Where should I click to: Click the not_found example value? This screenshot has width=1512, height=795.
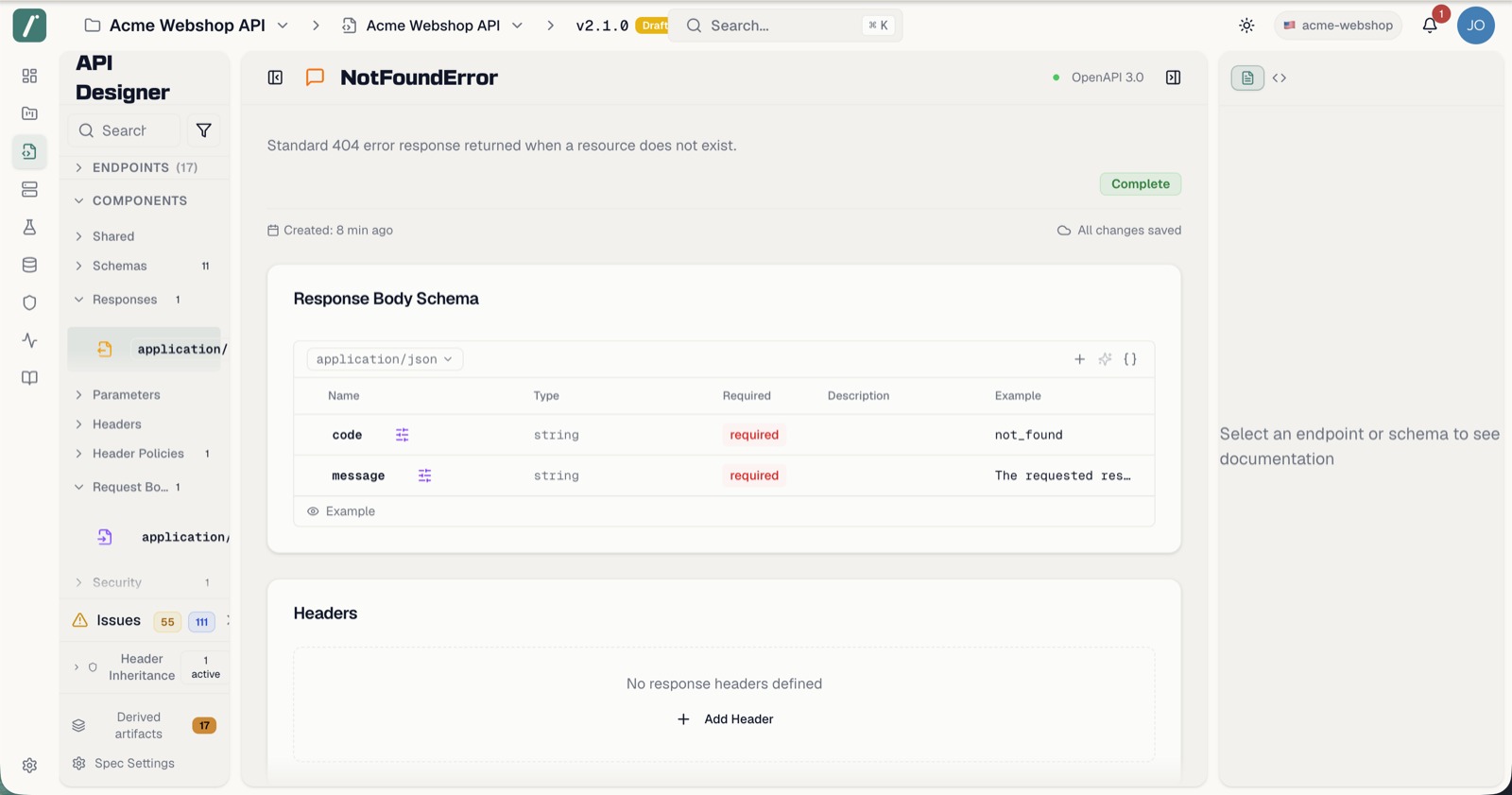tap(1028, 435)
